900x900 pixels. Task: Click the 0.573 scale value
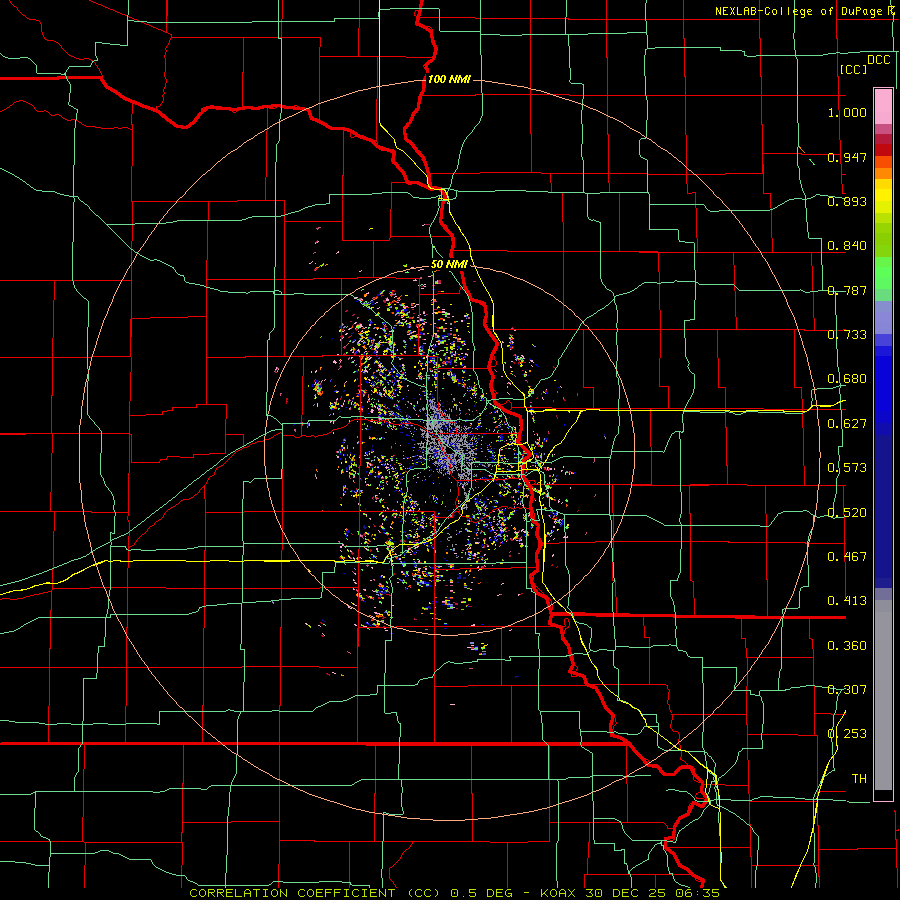[x=847, y=468]
